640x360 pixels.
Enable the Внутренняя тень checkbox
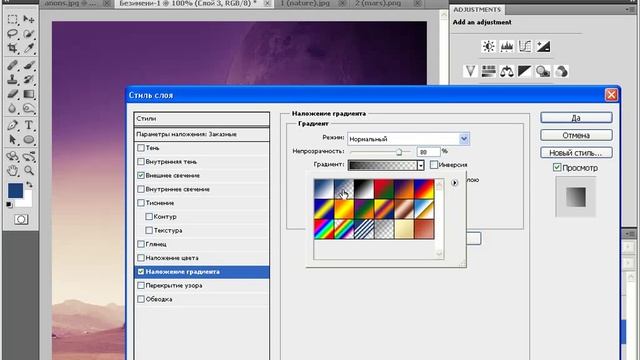141,162
